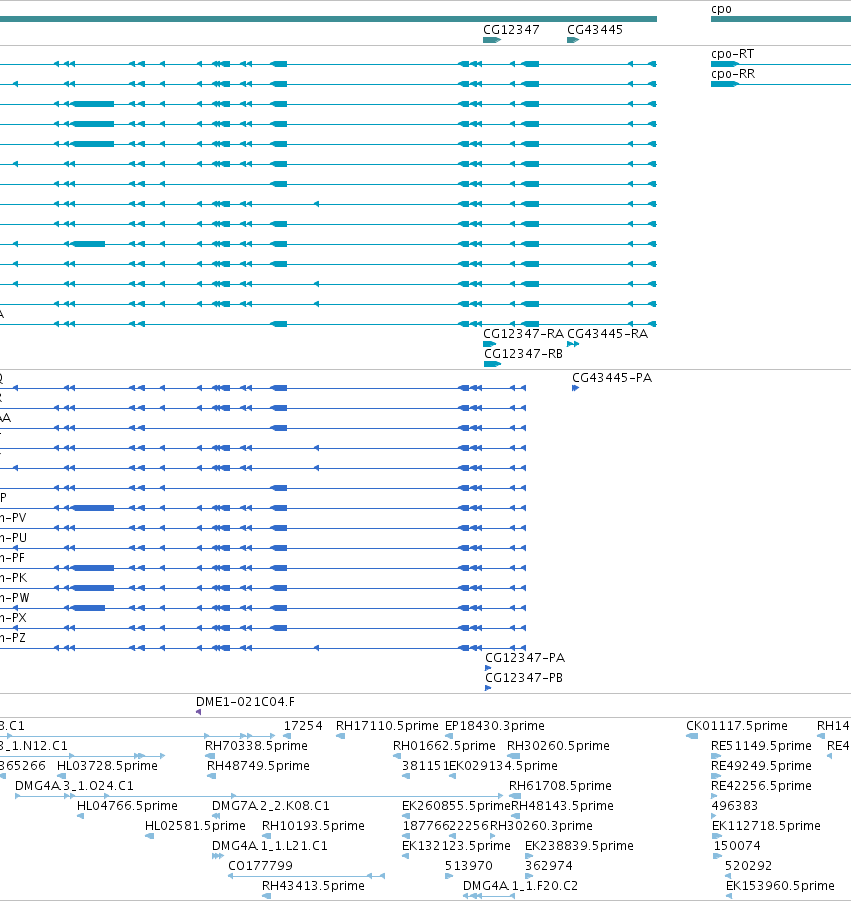851x901 pixels.
Task: Open the cpo-RR transcript label
Action: tap(733, 74)
